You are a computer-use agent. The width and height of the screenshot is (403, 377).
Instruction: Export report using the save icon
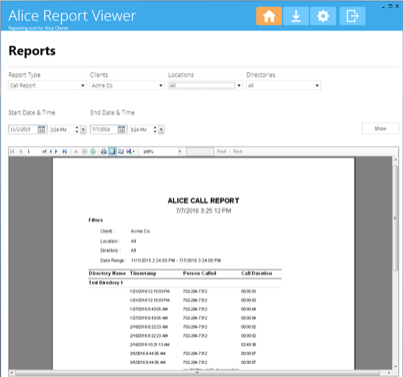tap(130, 151)
